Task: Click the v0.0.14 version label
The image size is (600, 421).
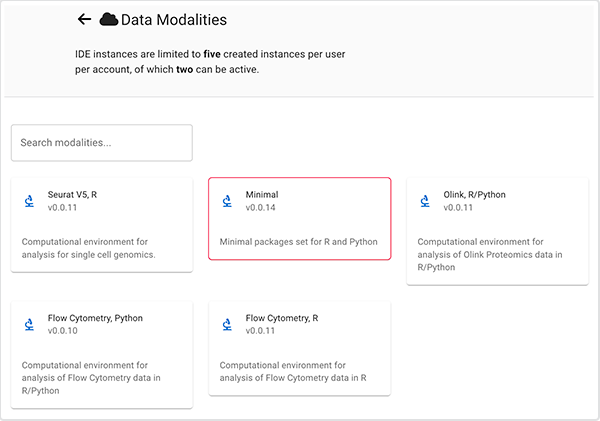Action: point(262,208)
